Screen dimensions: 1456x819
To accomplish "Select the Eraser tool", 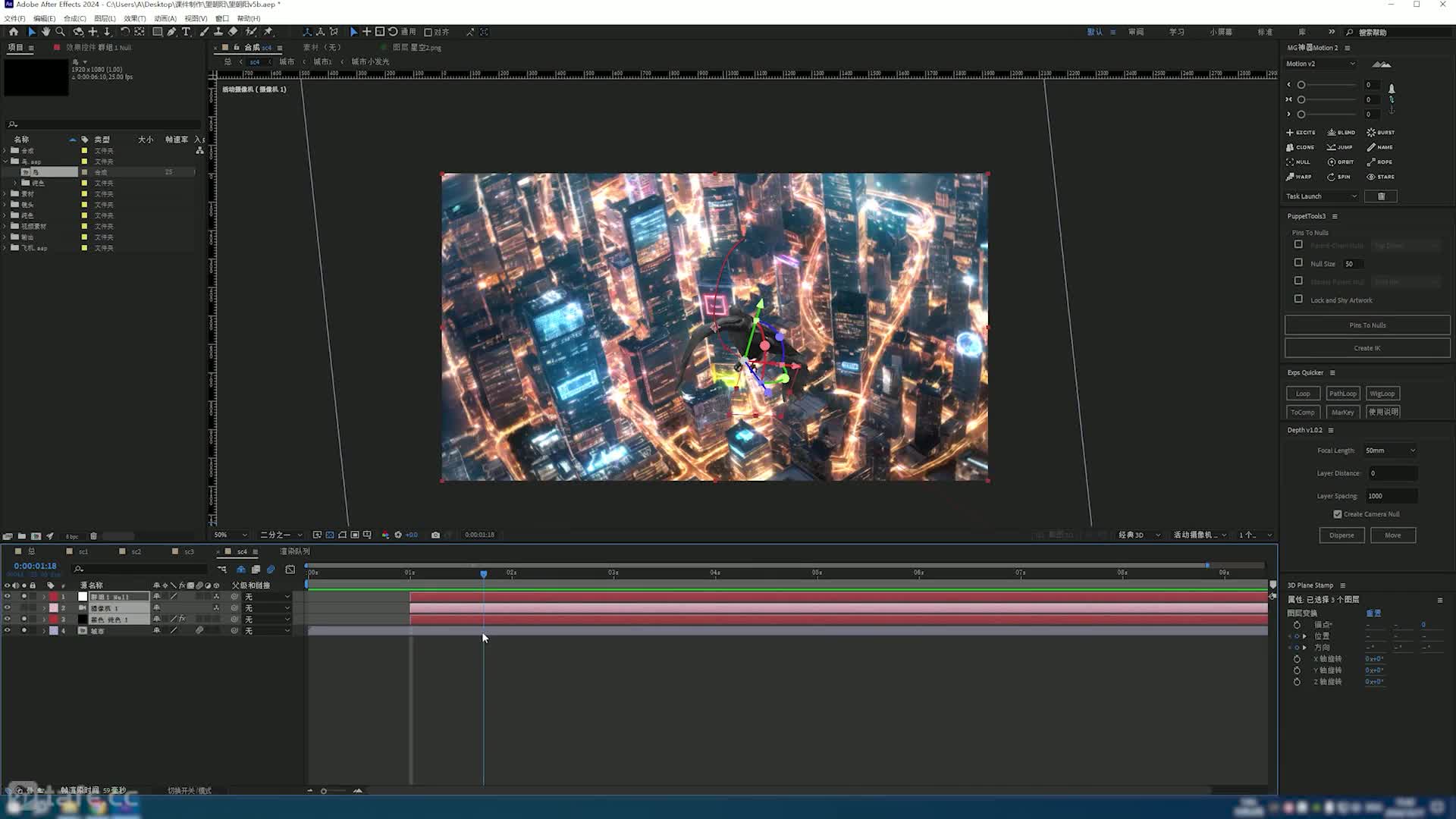I will [233, 32].
